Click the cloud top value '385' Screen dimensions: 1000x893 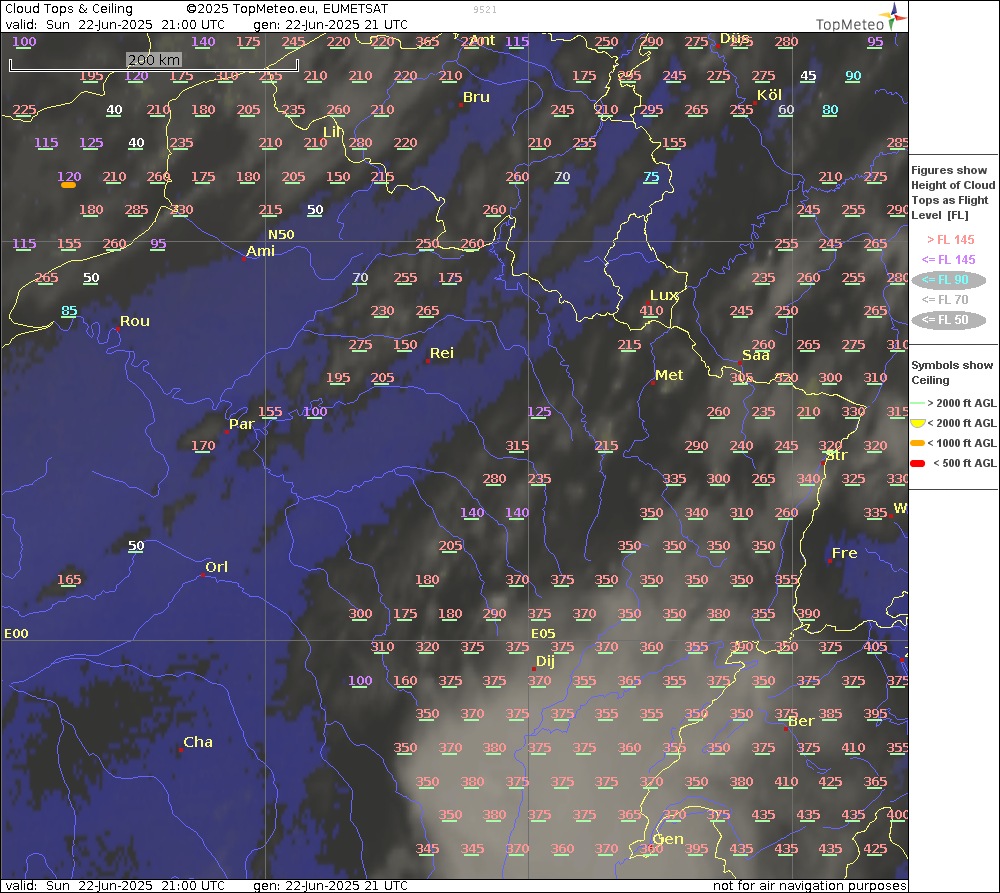click(x=830, y=714)
